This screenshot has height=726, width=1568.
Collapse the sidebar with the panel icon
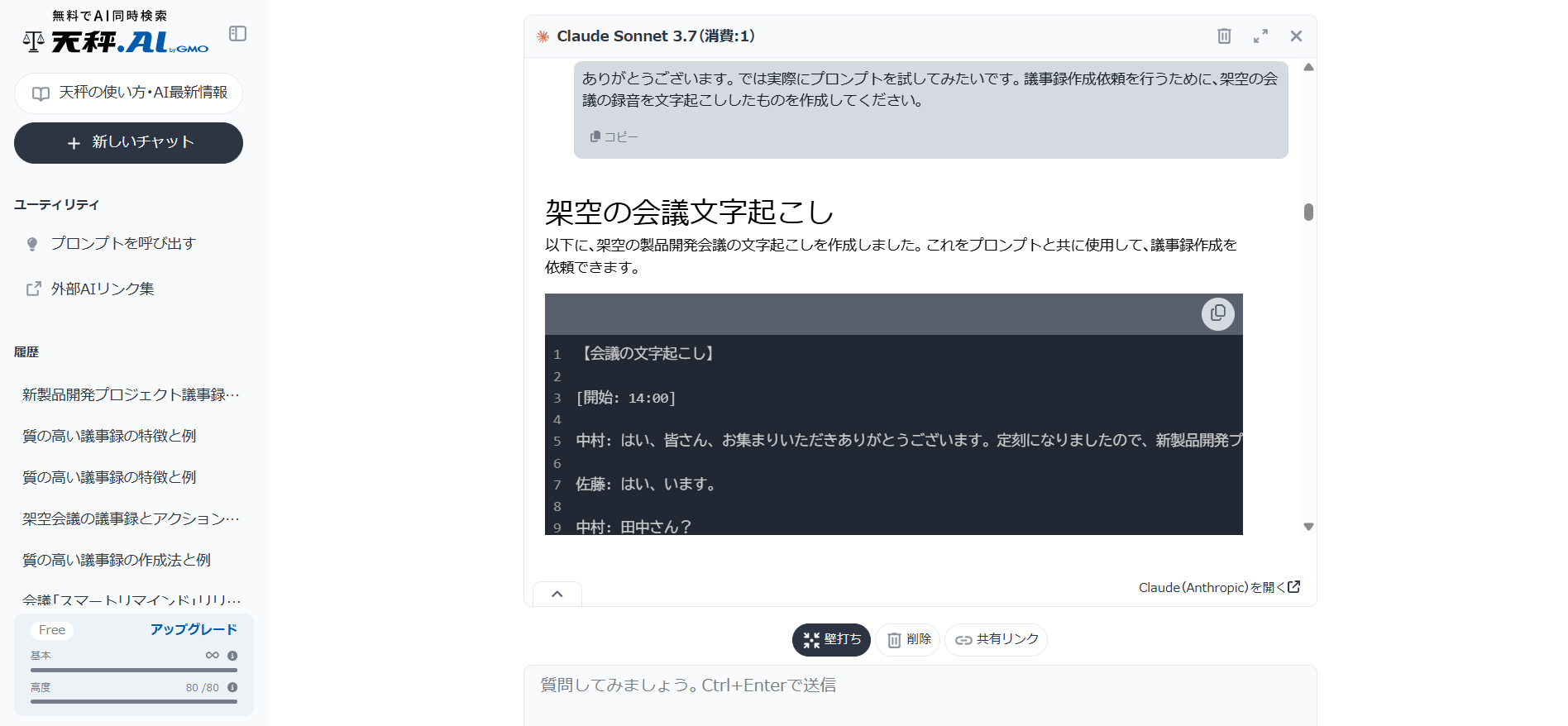point(237,33)
